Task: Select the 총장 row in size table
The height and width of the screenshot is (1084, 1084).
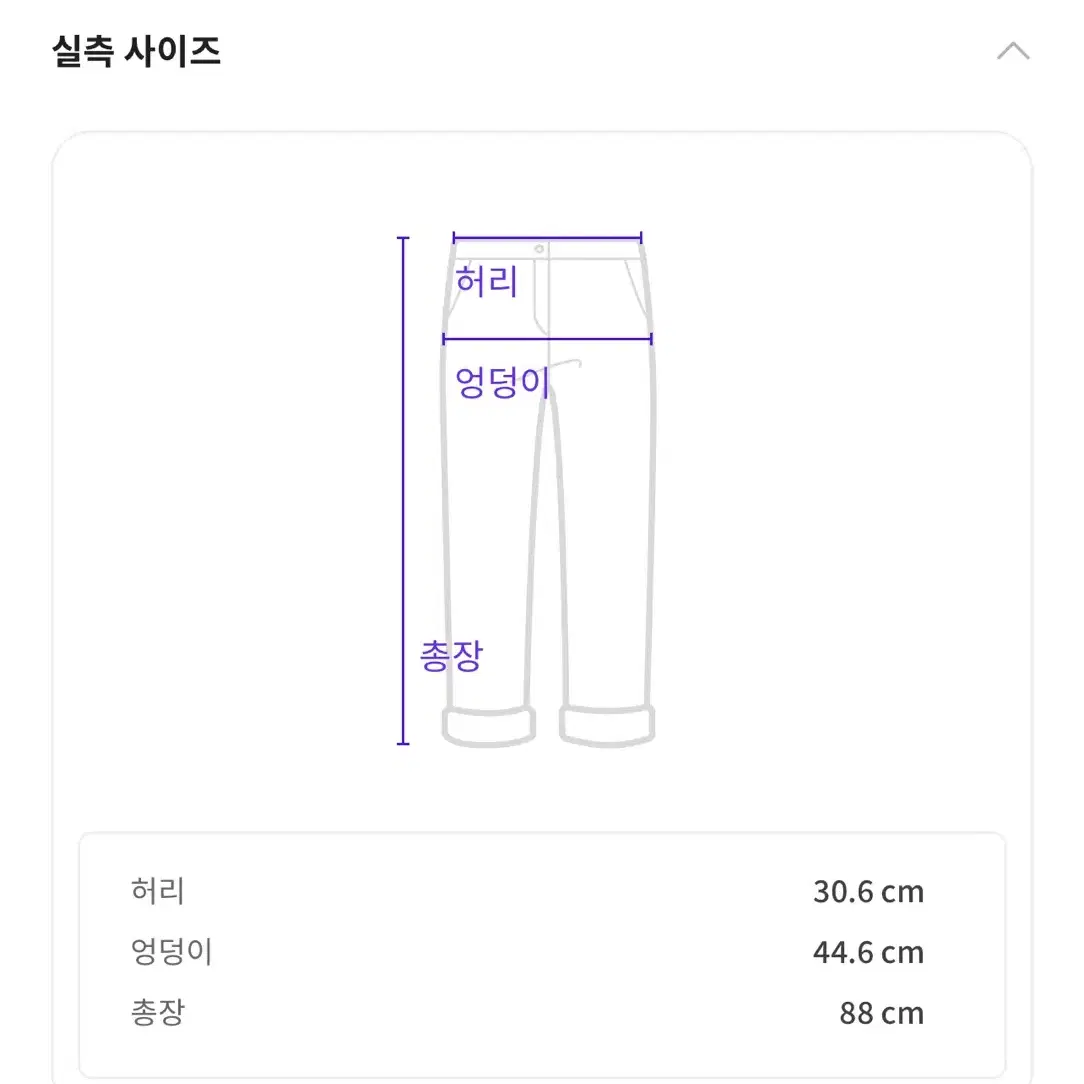Action: [x=527, y=1013]
